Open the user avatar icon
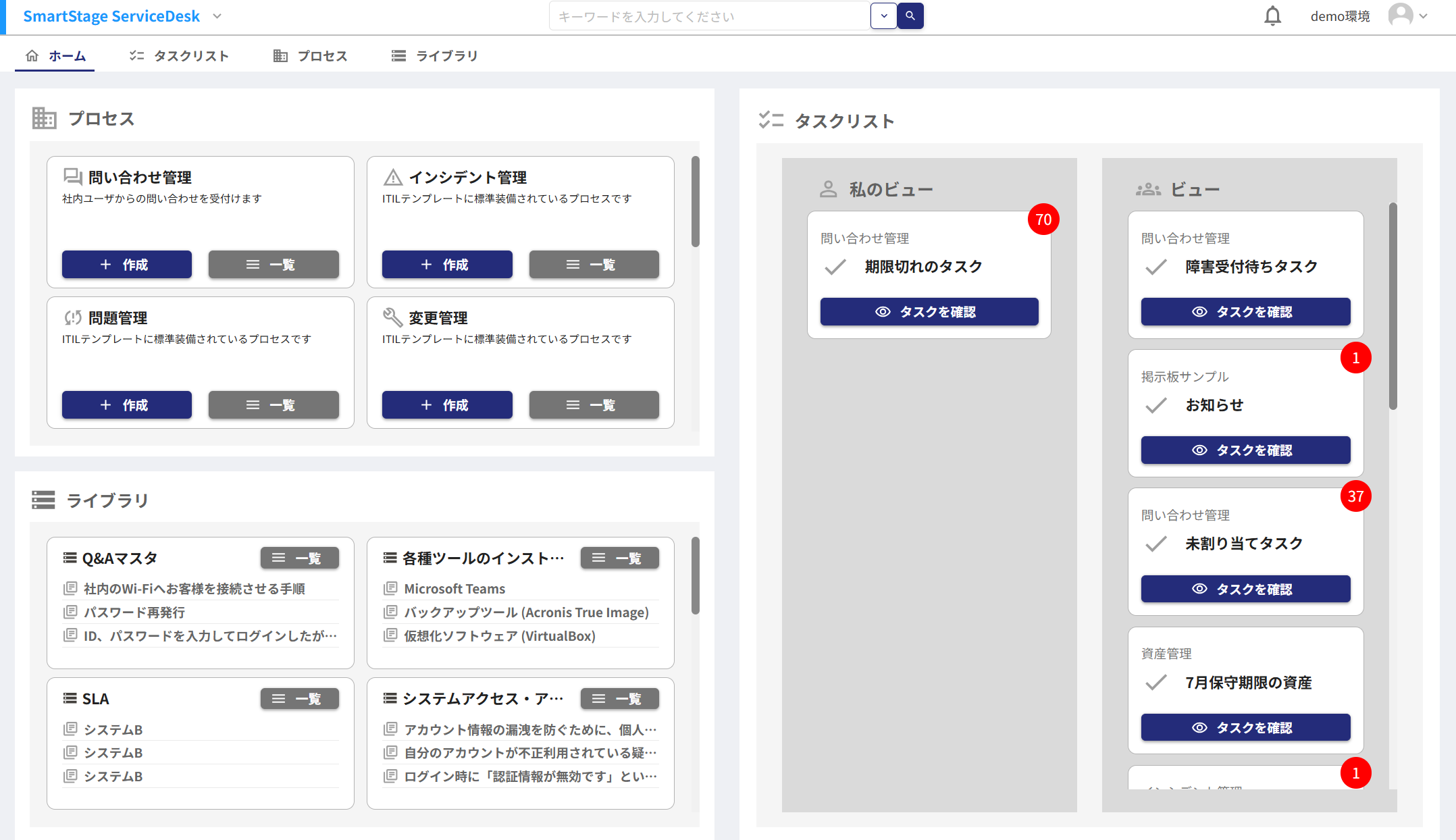 pyautogui.click(x=1402, y=16)
